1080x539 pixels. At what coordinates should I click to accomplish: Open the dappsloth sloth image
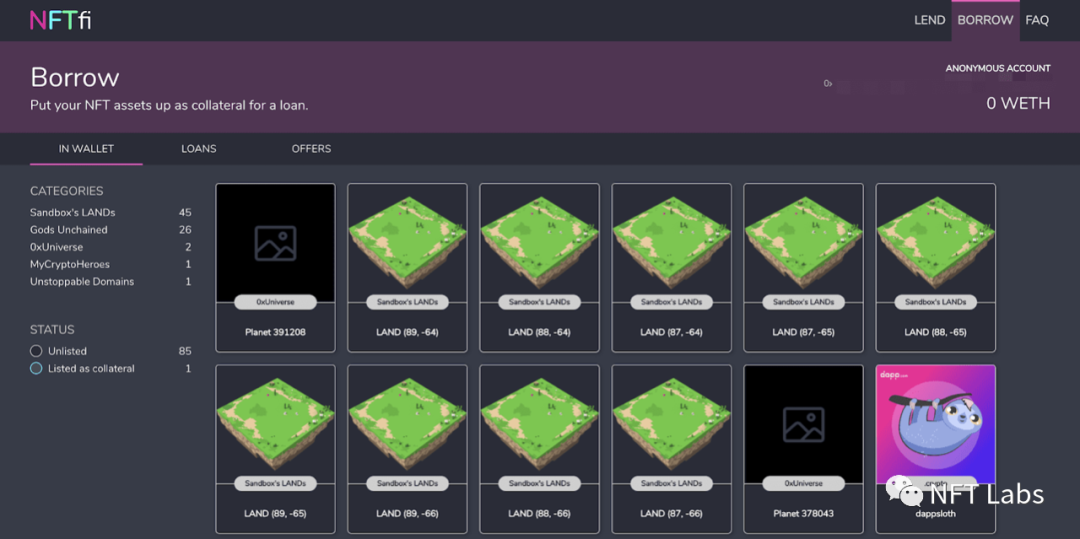click(x=935, y=424)
